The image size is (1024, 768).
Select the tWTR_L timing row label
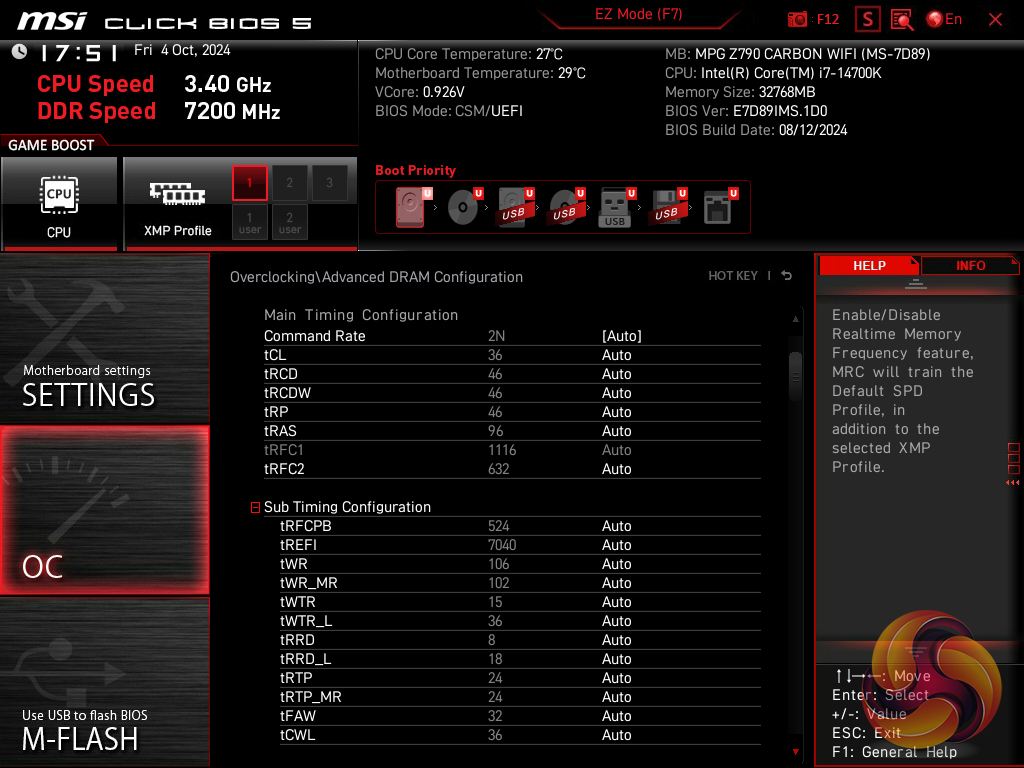pyautogui.click(x=306, y=621)
